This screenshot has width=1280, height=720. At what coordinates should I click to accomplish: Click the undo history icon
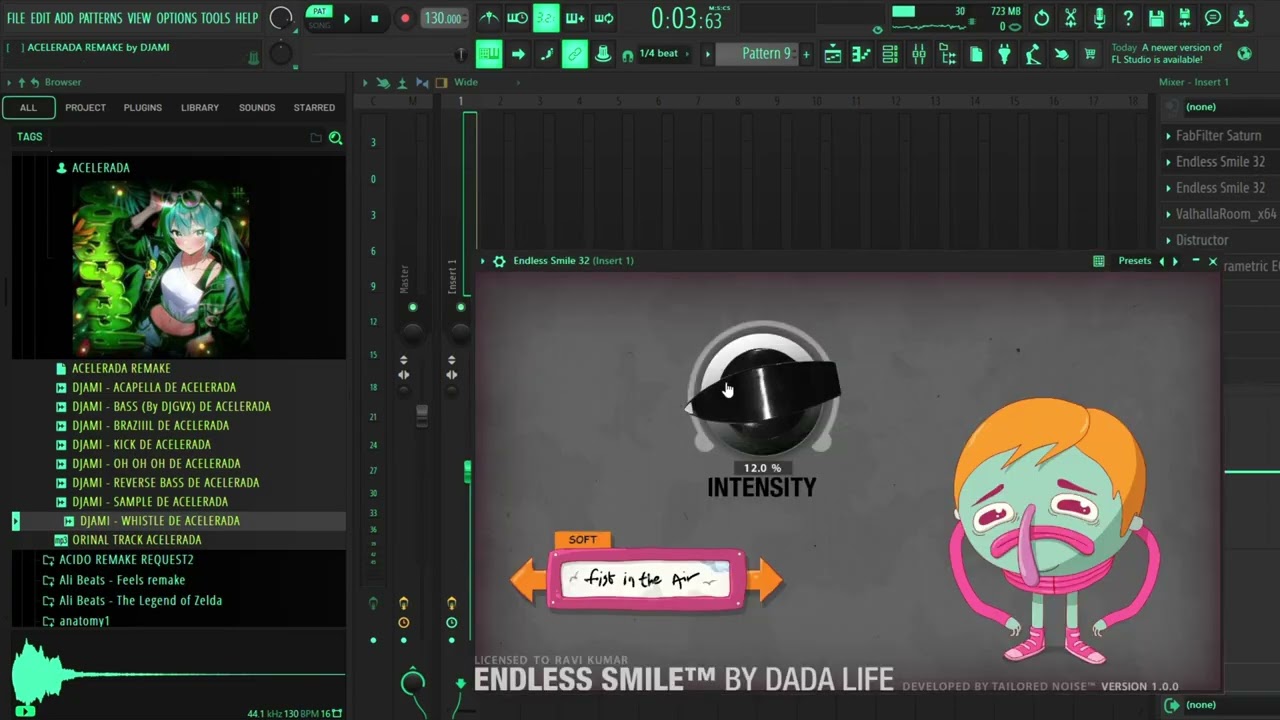click(x=1041, y=18)
